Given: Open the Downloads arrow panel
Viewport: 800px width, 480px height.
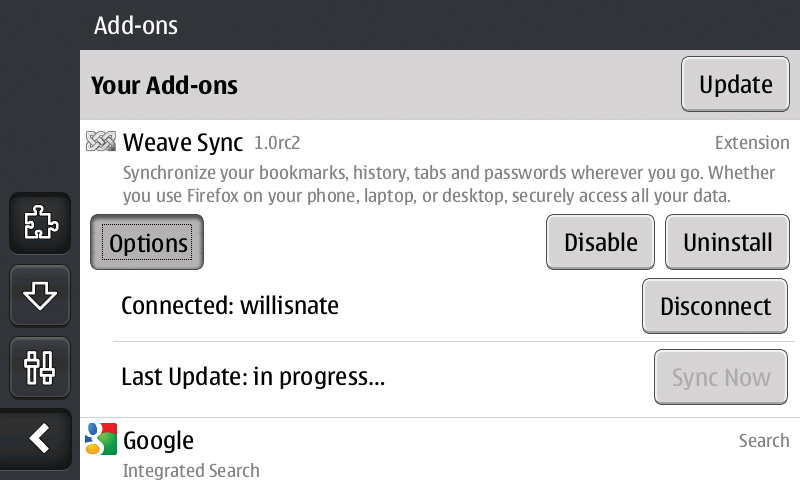Looking at the screenshot, I should (x=40, y=295).
